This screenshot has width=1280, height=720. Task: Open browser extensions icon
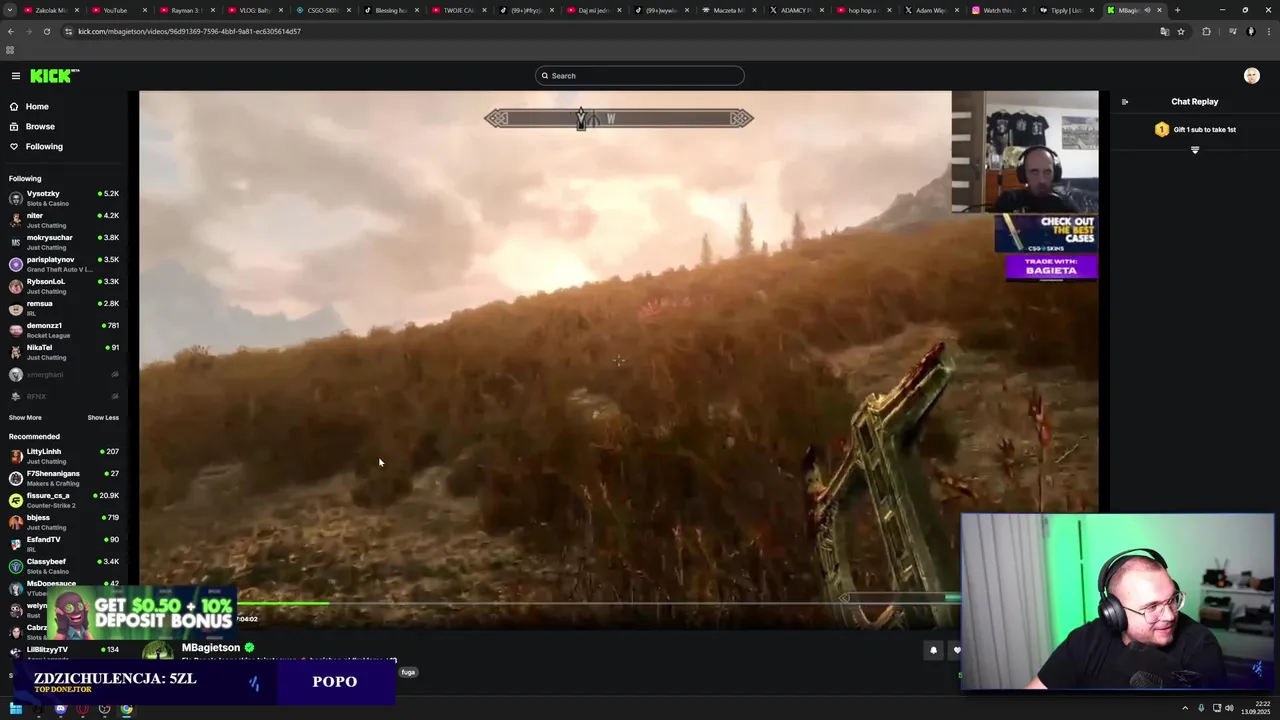(x=1206, y=31)
